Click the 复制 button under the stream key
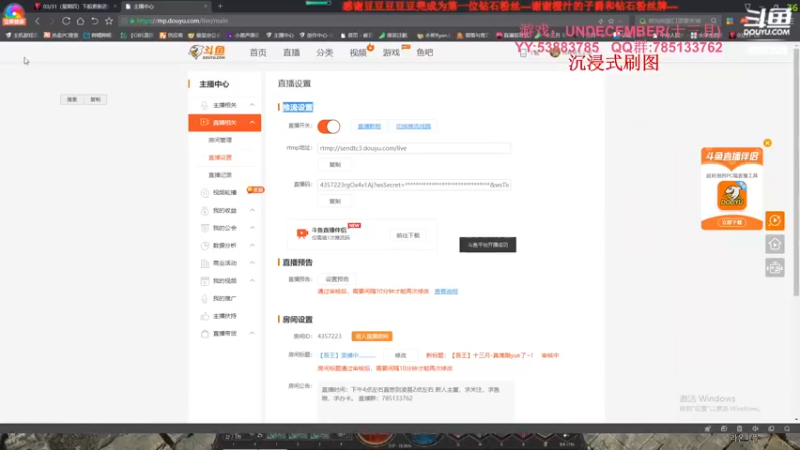Screen dimensions: 800x450 coord(335,202)
